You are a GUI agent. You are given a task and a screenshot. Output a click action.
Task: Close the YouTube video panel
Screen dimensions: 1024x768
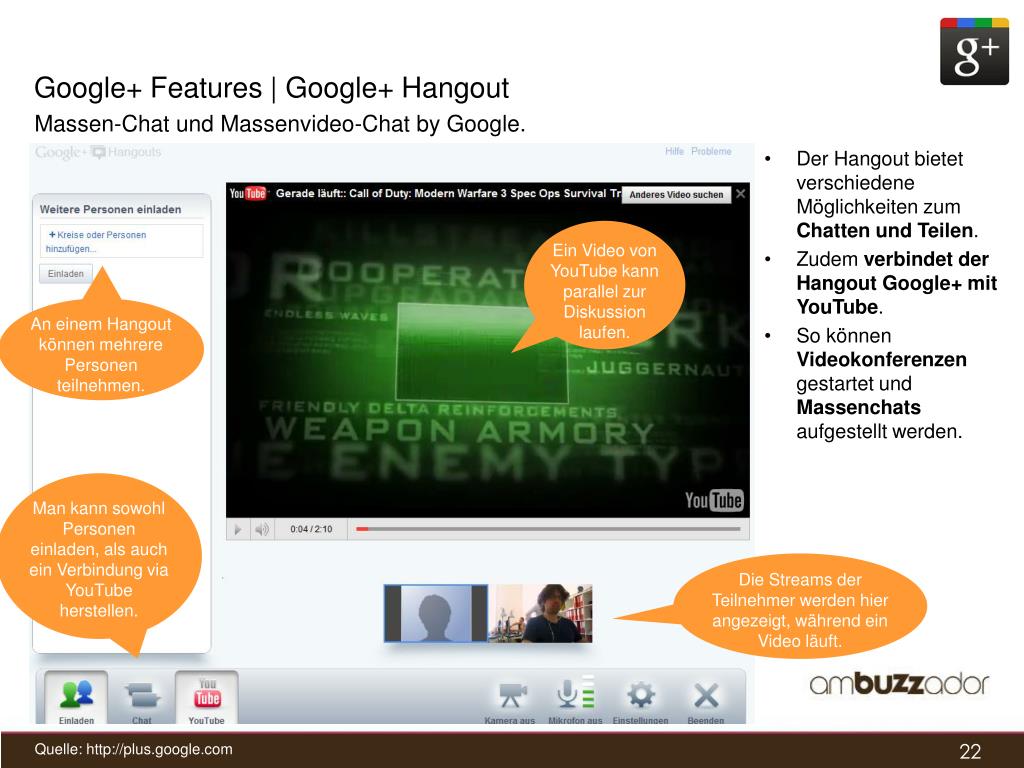click(x=741, y=194)
